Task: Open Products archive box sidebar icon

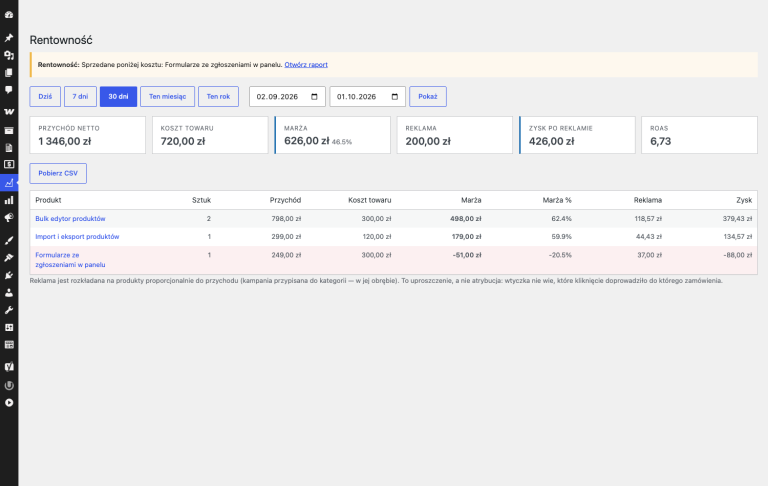Action: coord(9,130)
